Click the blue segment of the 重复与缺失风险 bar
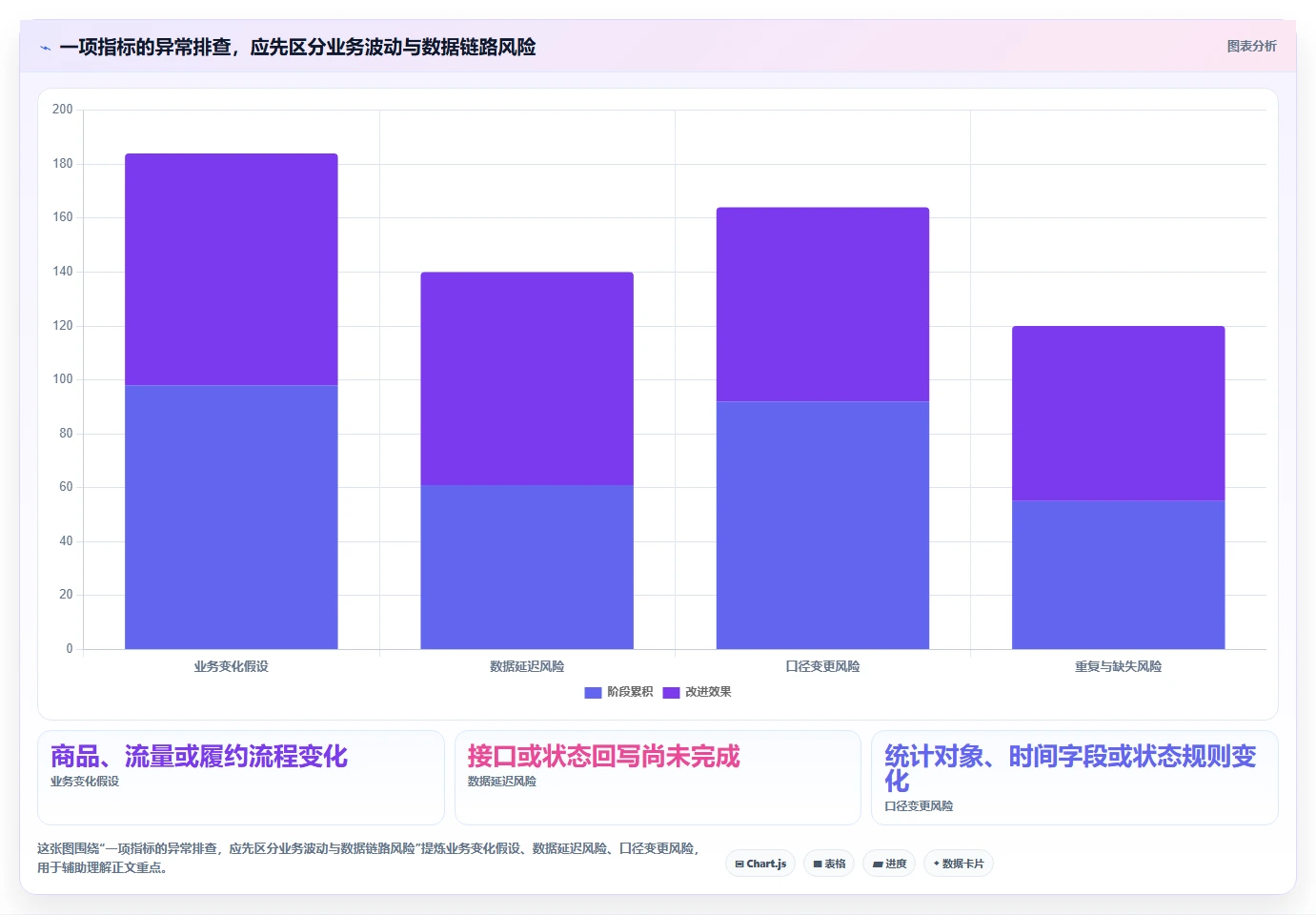 (1119, 575)
